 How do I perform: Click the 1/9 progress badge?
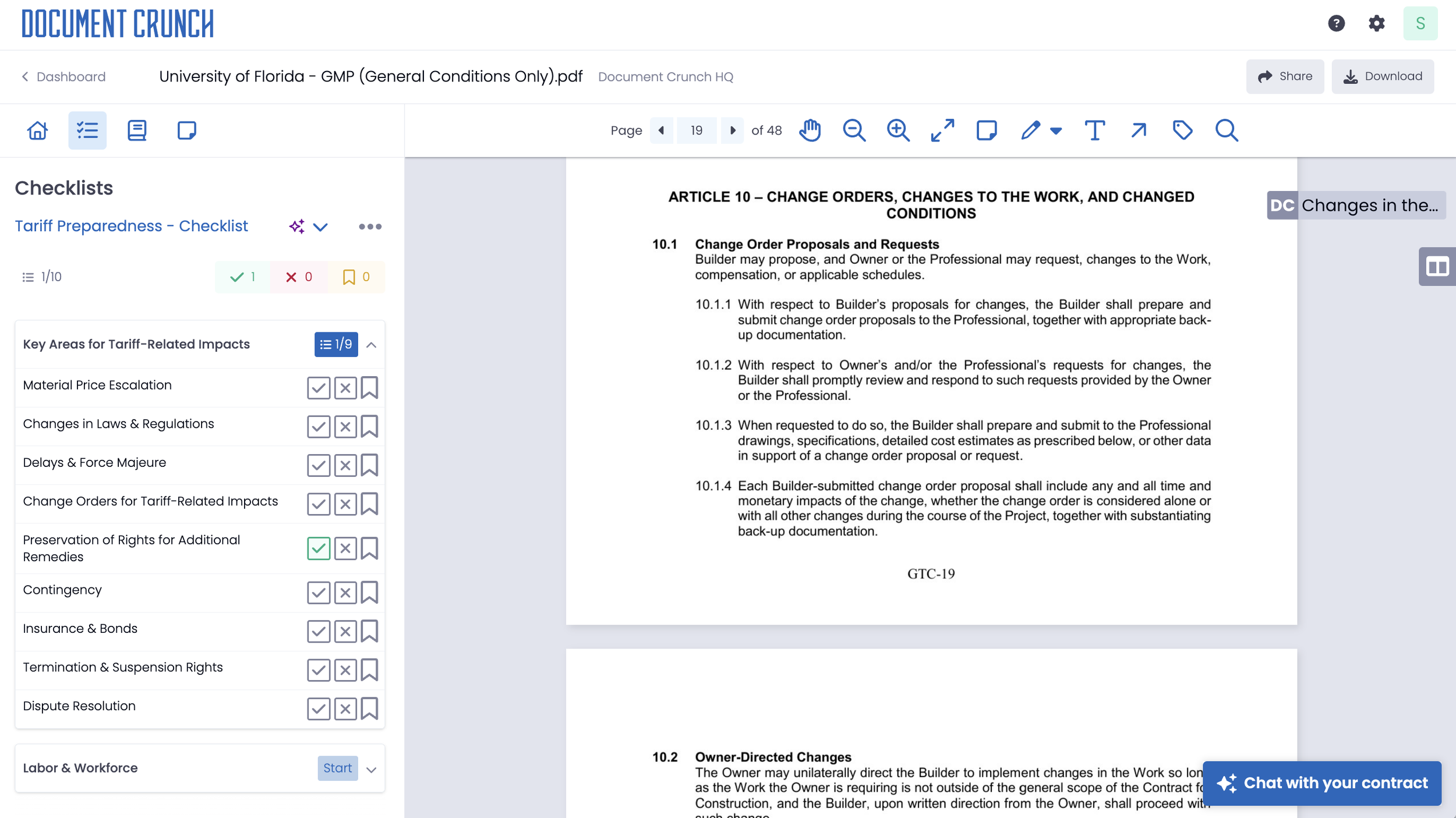click(x=336, y=344)
